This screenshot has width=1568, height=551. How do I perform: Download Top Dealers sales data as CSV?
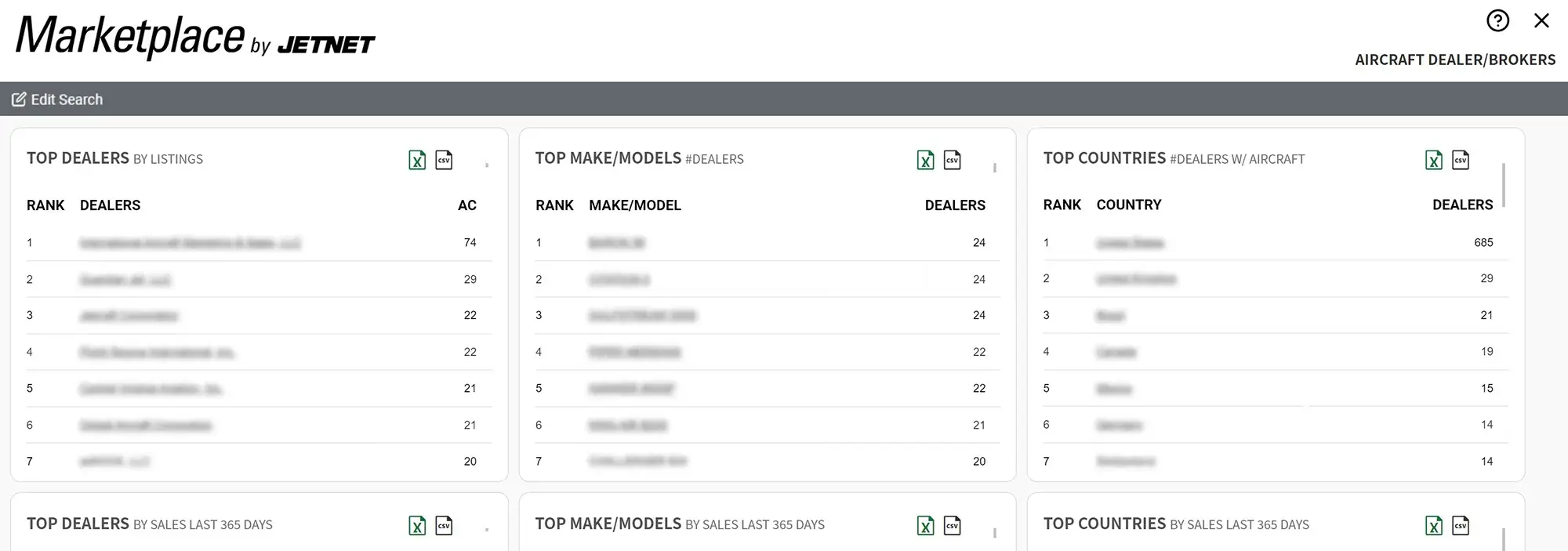pos(445,525)
